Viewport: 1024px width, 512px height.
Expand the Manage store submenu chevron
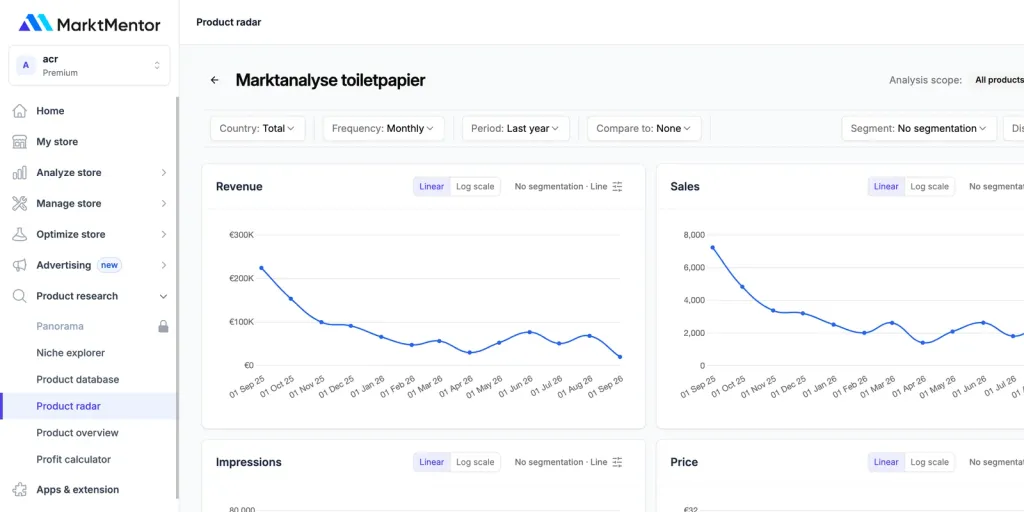coord(163,203)
